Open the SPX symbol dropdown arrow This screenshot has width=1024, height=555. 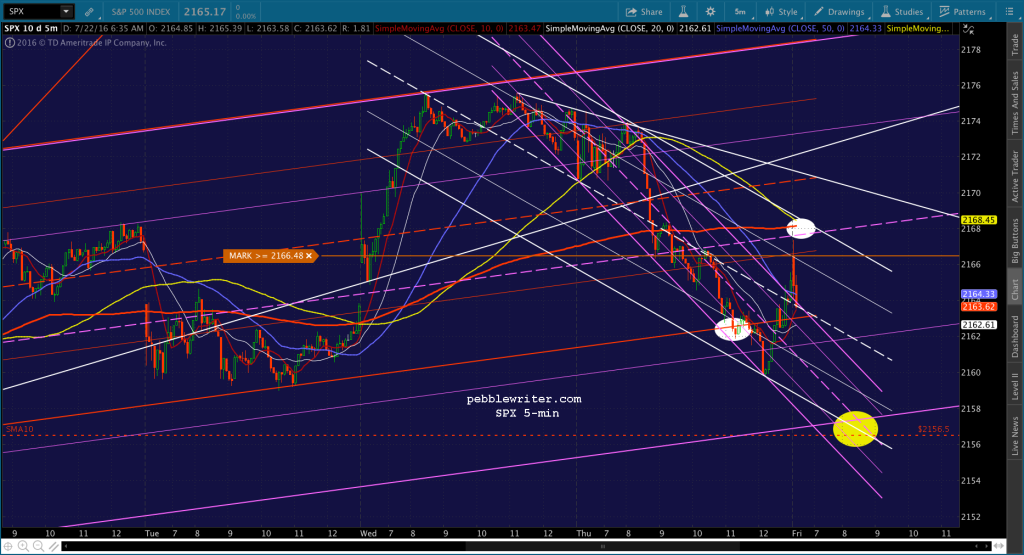(x=66, y=11)
